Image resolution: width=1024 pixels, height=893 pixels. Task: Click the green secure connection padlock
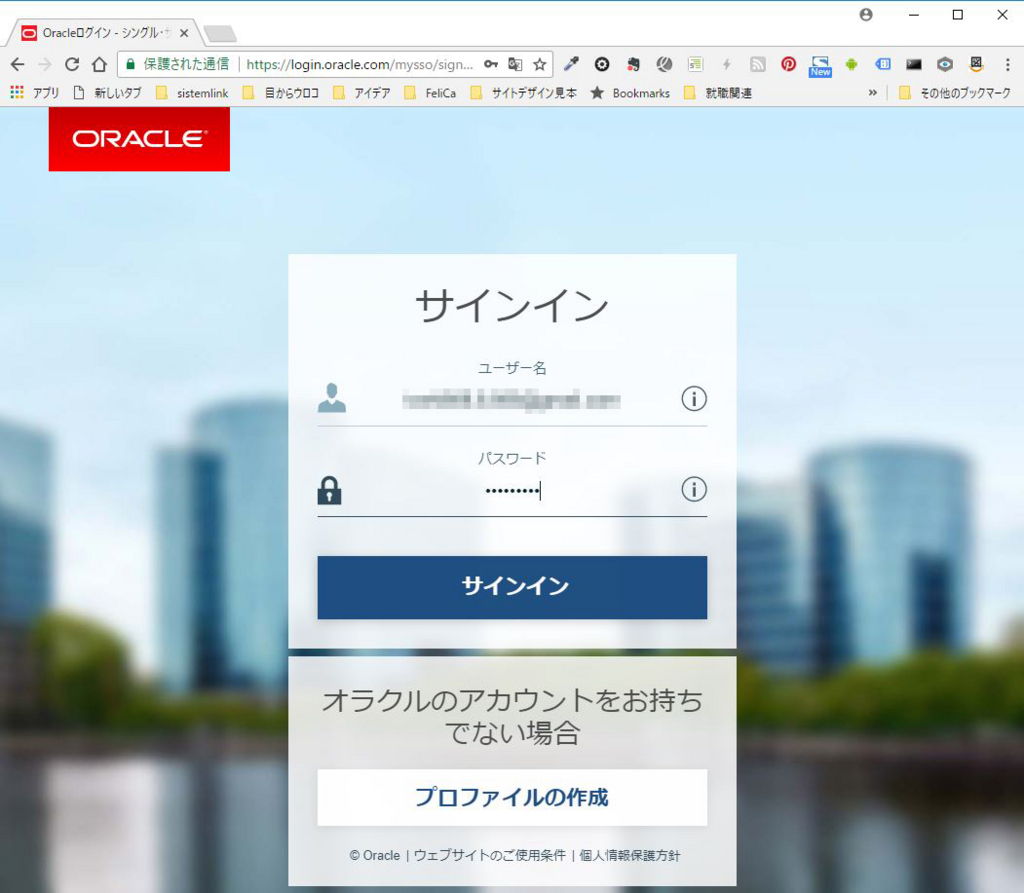(x=131, y=64)
